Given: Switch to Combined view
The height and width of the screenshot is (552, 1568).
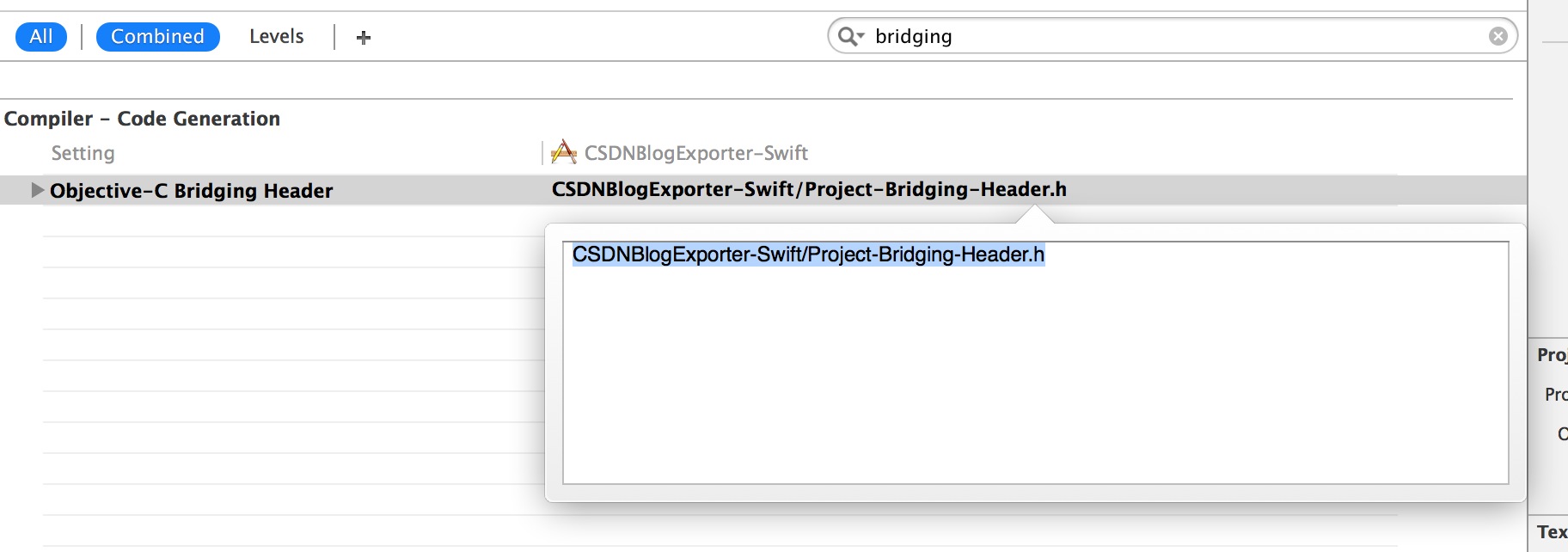Looking at the screenshot, I should [157, 36].
